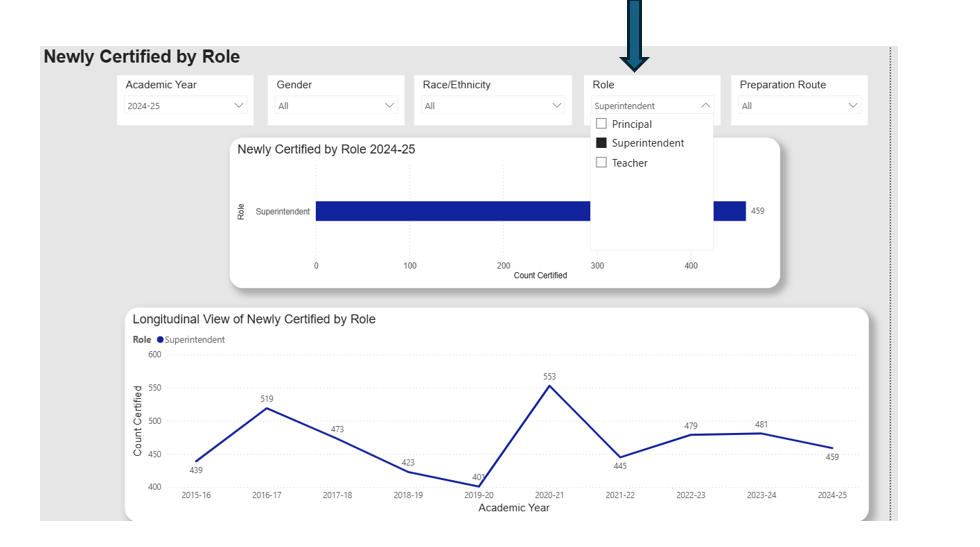Click the 2015-16 axis label

click(x=196, y=495)
